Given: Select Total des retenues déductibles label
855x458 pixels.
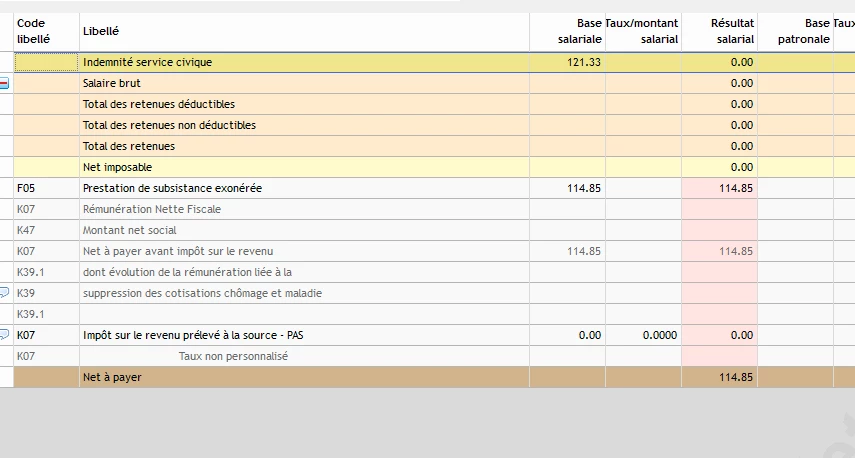Looking at the screenshot, I should (159, 104).
